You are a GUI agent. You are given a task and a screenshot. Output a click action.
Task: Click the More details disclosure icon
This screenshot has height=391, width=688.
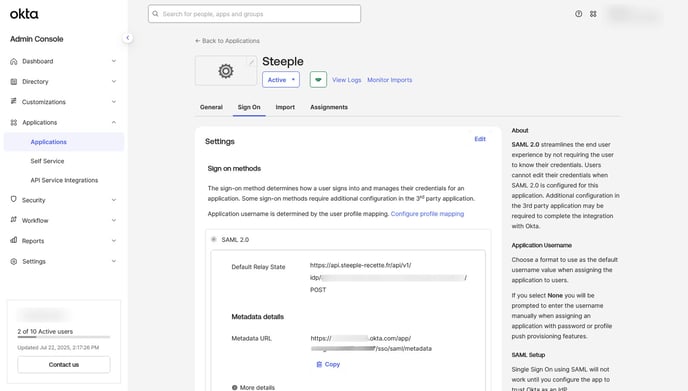point(234,387)
